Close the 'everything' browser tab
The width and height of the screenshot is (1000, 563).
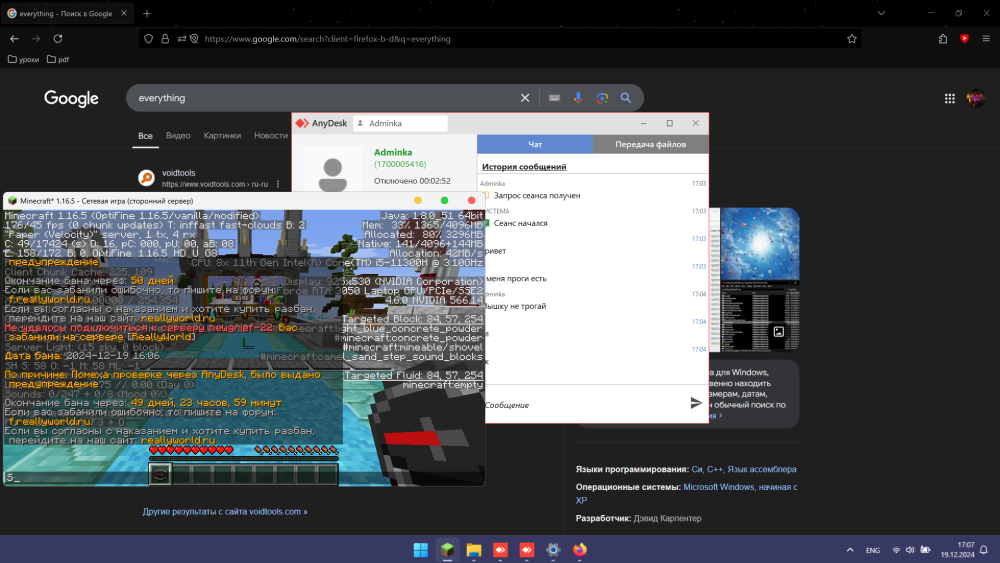[x=124, y=13]
